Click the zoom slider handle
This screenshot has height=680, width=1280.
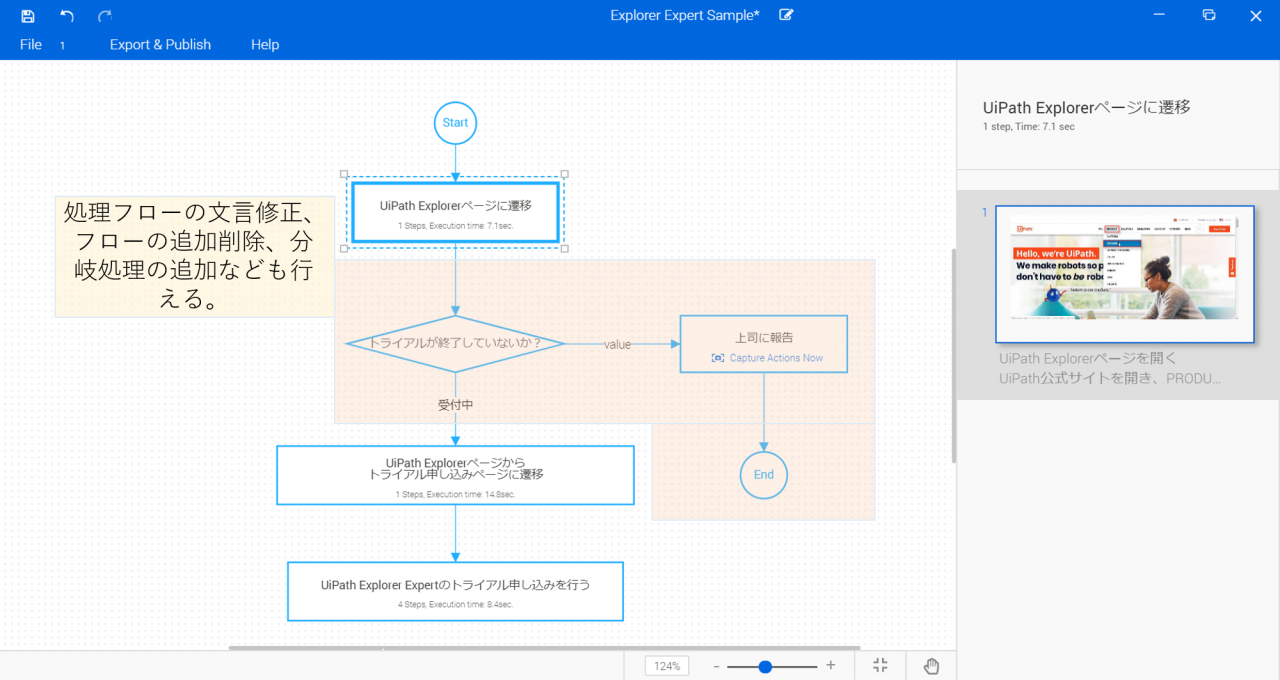[x=765, y=666]
